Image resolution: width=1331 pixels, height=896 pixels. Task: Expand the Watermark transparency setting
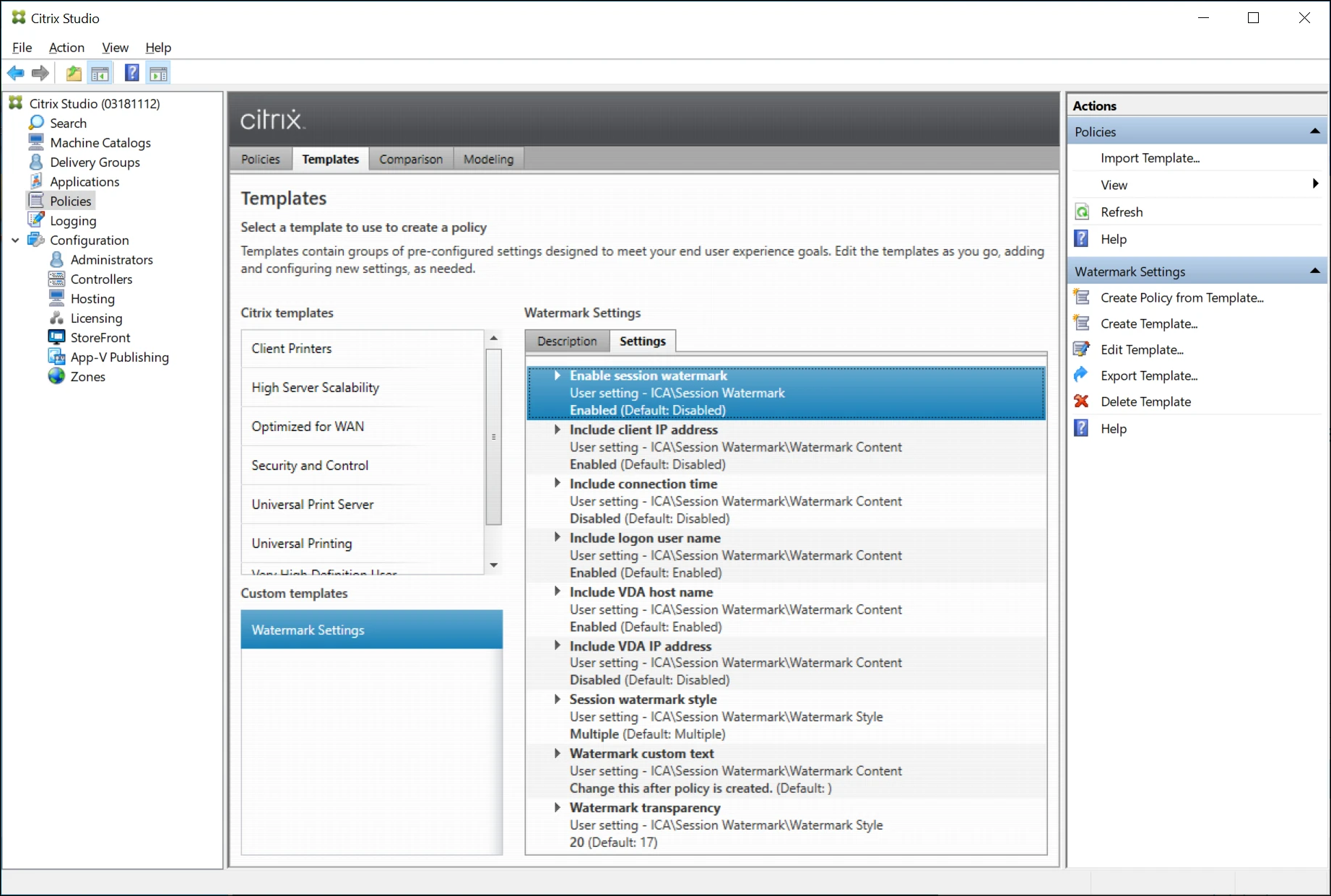(558, 808)
